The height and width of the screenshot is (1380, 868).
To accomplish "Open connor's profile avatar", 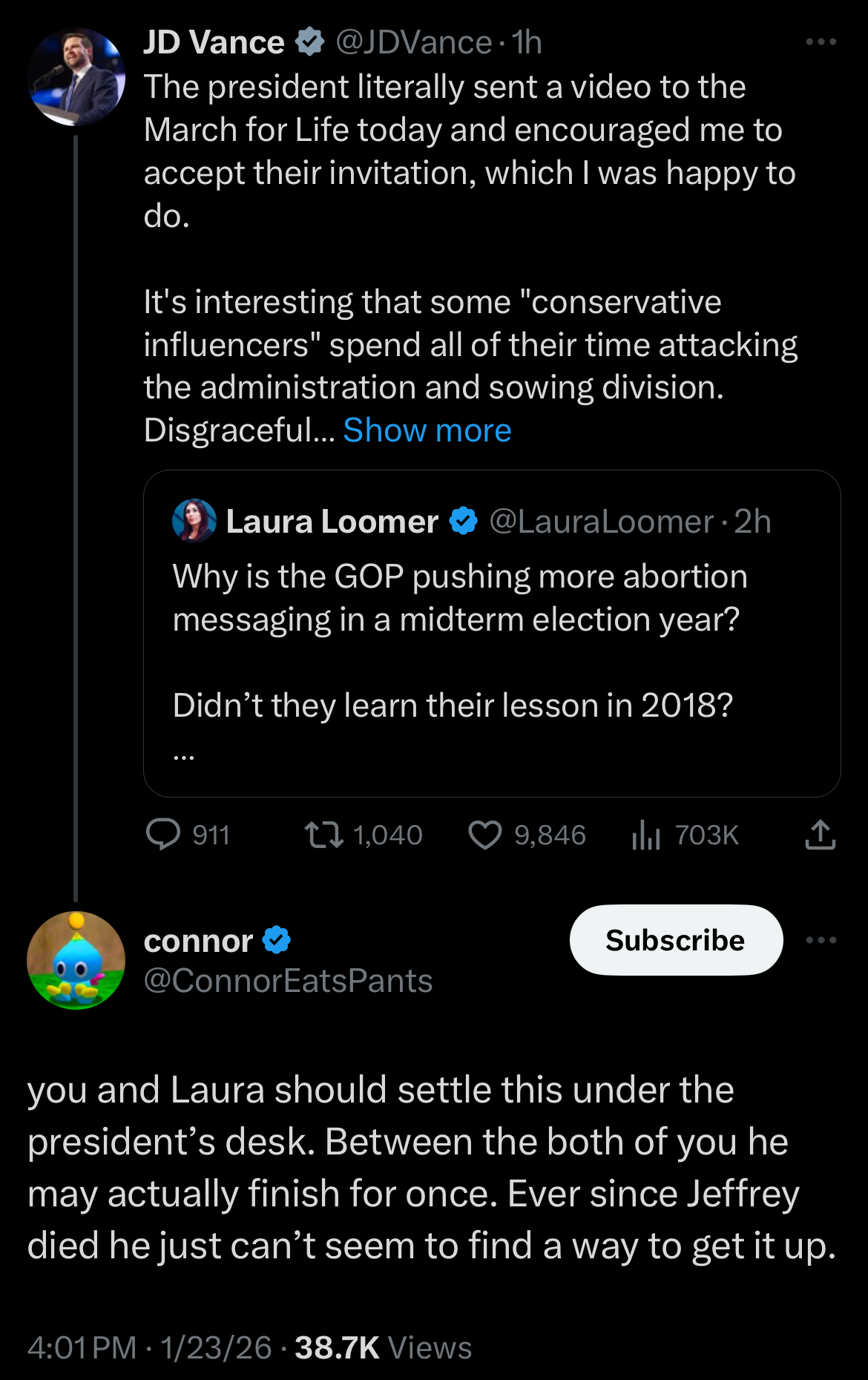I will [x=76, y=960].
